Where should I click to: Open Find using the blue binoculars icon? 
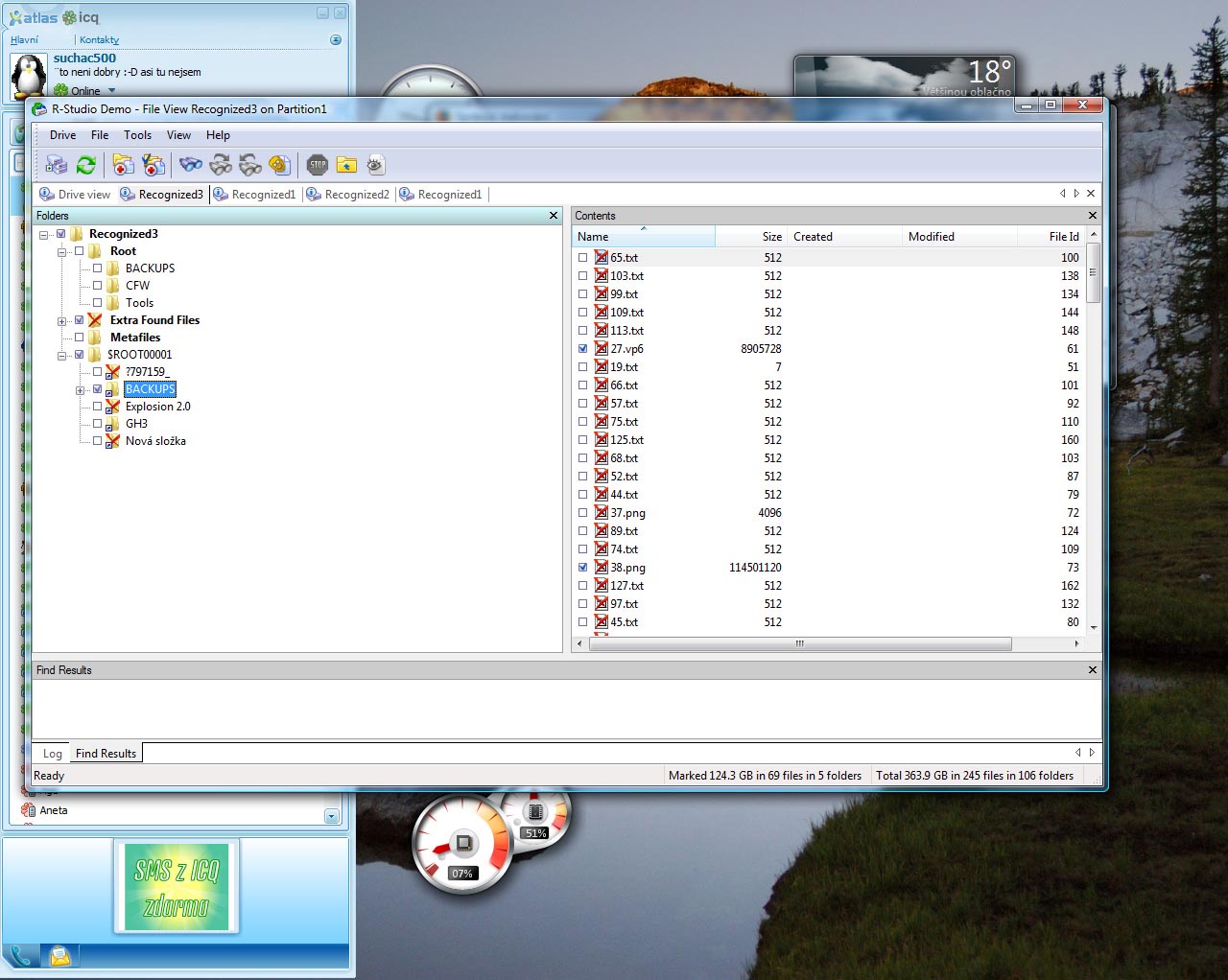pyautogui.click(x=191, y=165)
